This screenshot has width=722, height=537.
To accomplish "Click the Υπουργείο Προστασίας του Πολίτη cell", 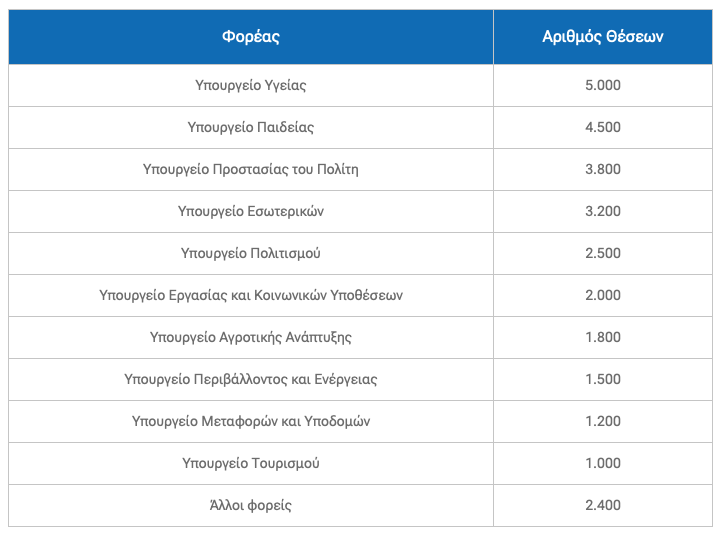I will 250,169.
